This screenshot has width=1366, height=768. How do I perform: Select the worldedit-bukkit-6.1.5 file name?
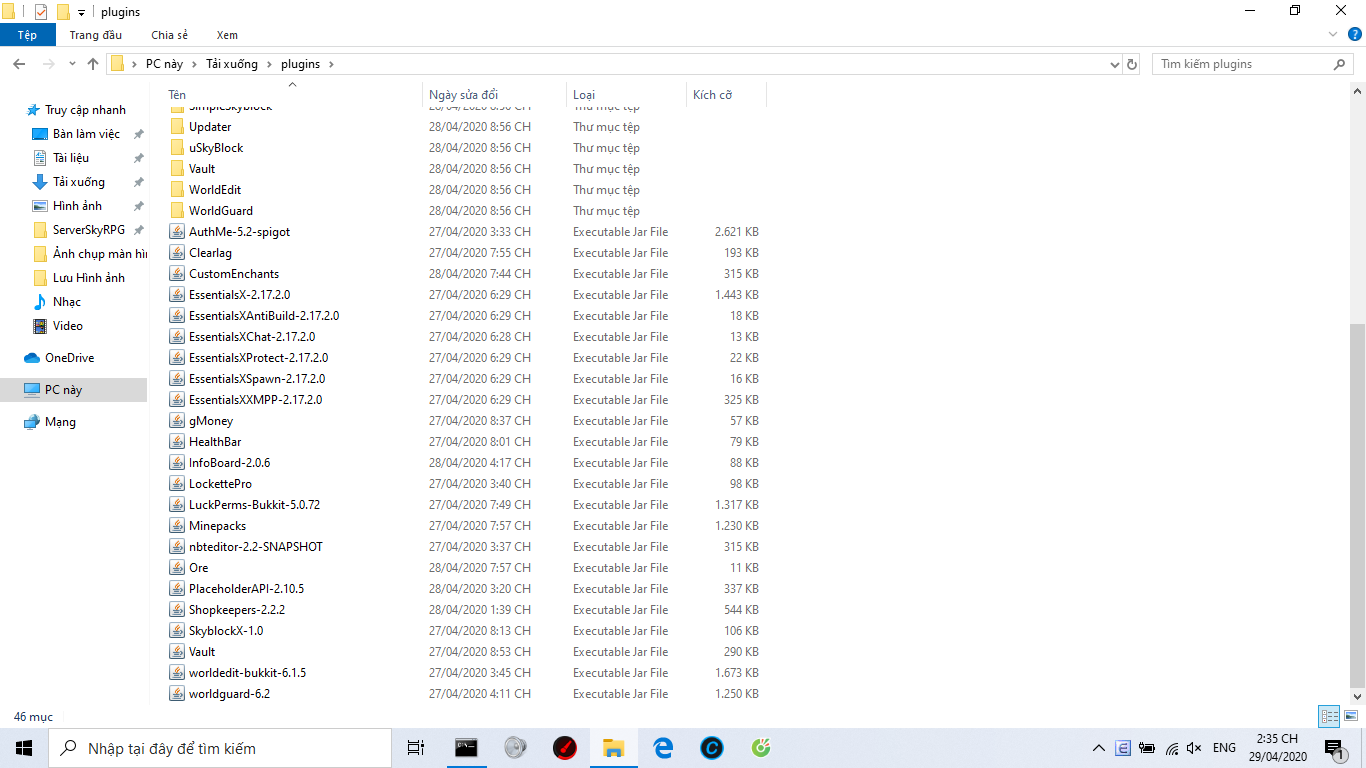[x=247, y=673]
